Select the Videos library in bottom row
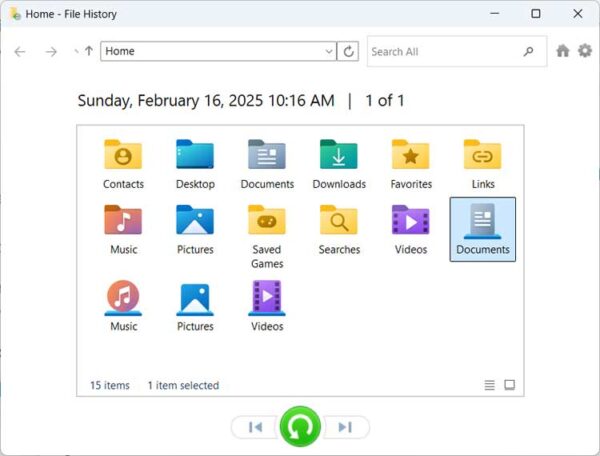This screenshot has width=600, height=456. pyautogui.click(x=267, y=306)
